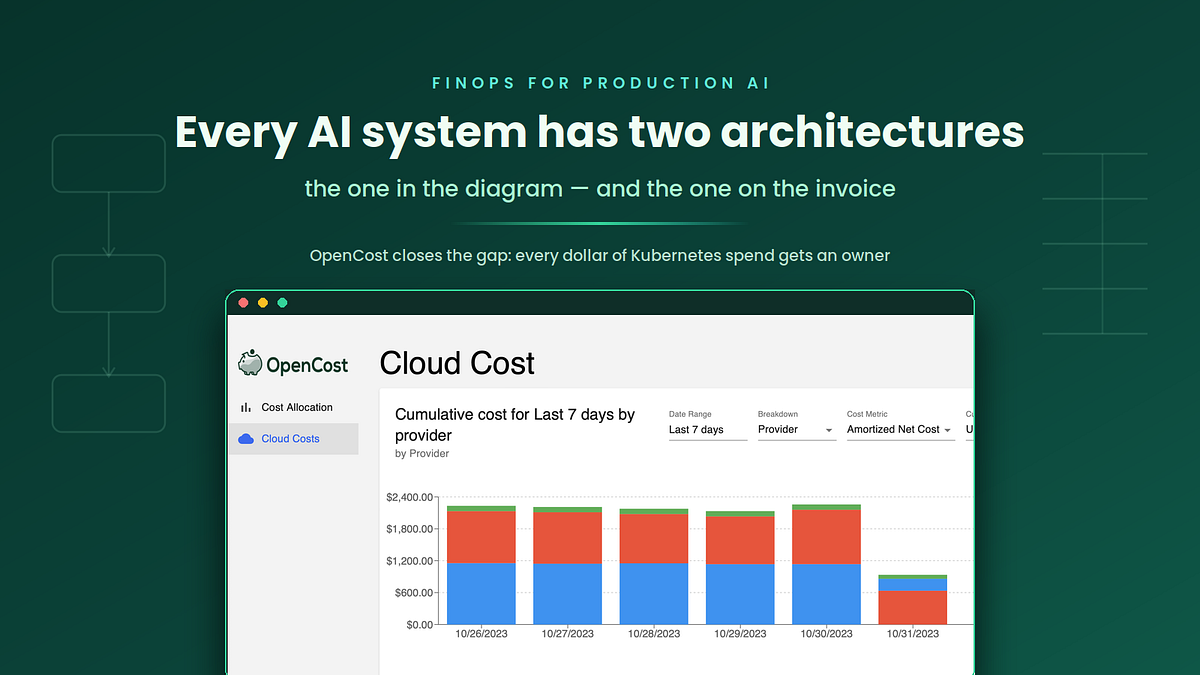Click the $2,400.00 y-axis label
Screen dimensions: 1200x675
(410, 497)
